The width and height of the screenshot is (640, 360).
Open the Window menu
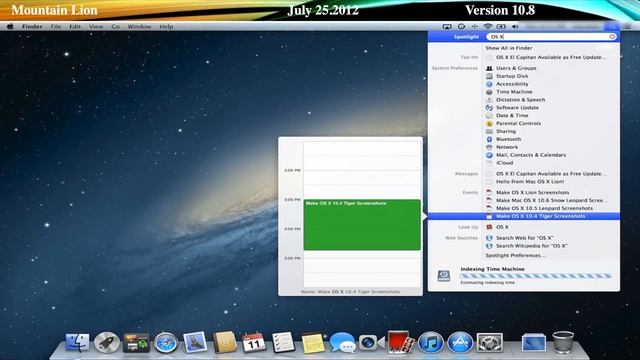click(x=139, y=27)
